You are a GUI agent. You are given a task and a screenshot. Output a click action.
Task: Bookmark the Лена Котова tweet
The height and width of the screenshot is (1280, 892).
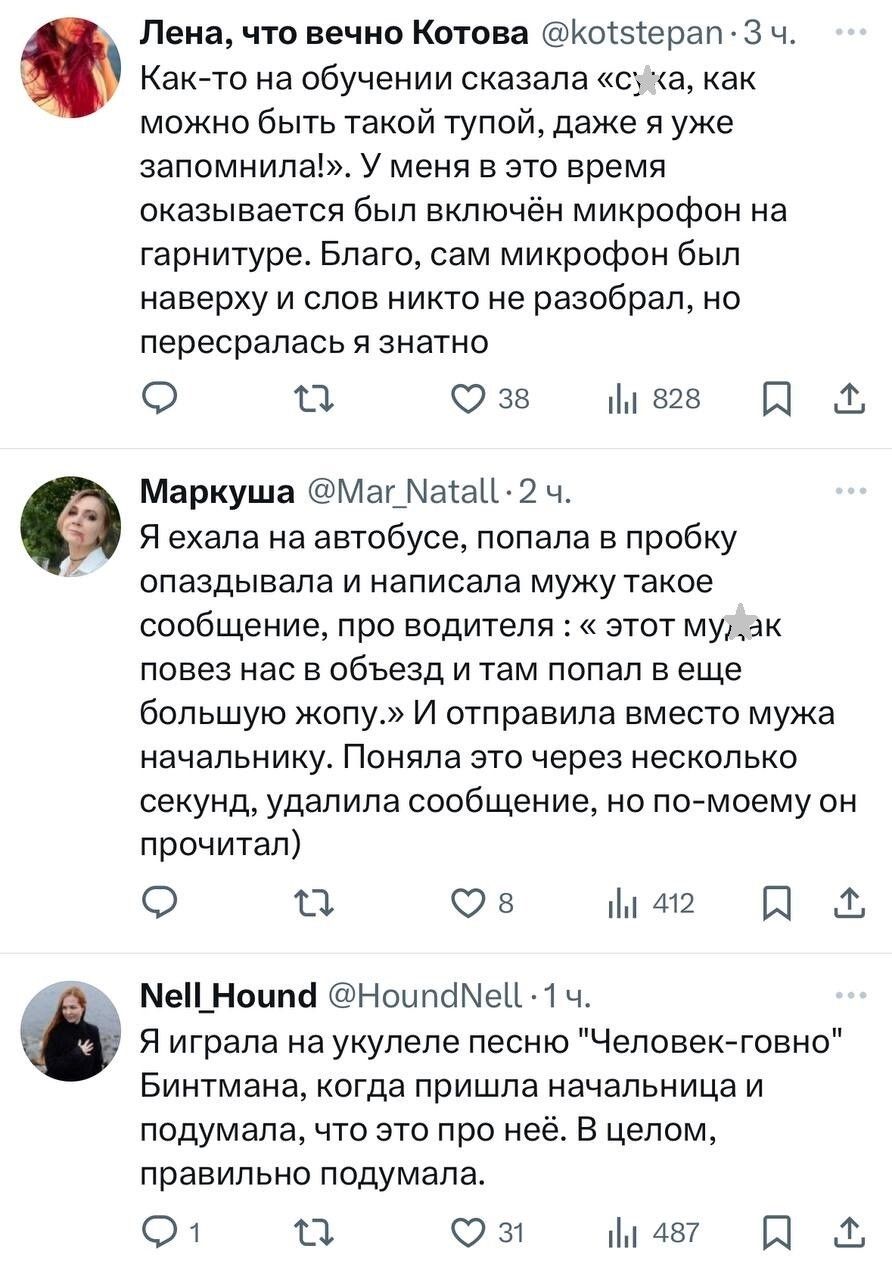click(x=775, y=400)
